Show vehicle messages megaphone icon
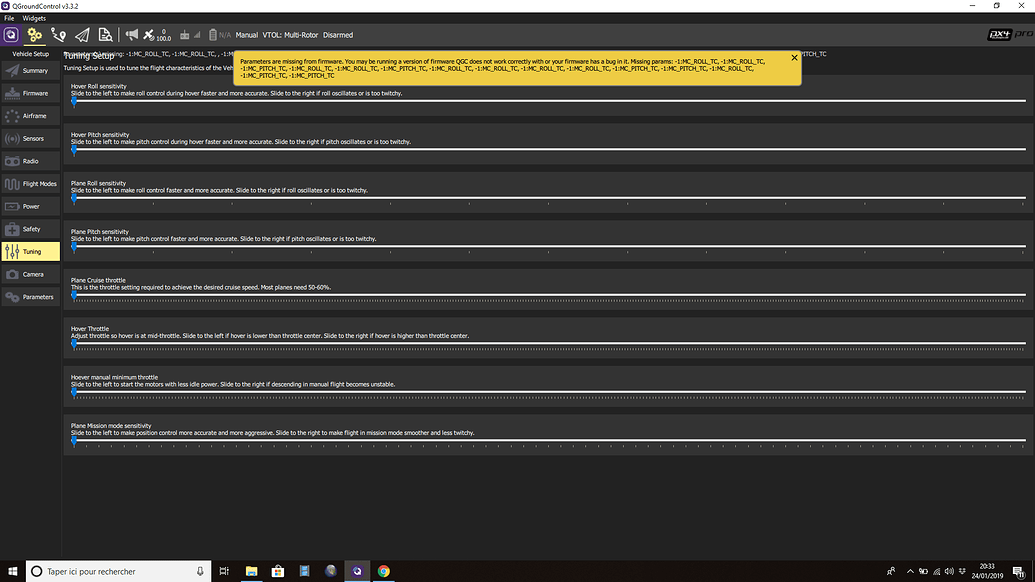Image resolution: width=1035 pixels, height=582 pixels. point(132,35)
